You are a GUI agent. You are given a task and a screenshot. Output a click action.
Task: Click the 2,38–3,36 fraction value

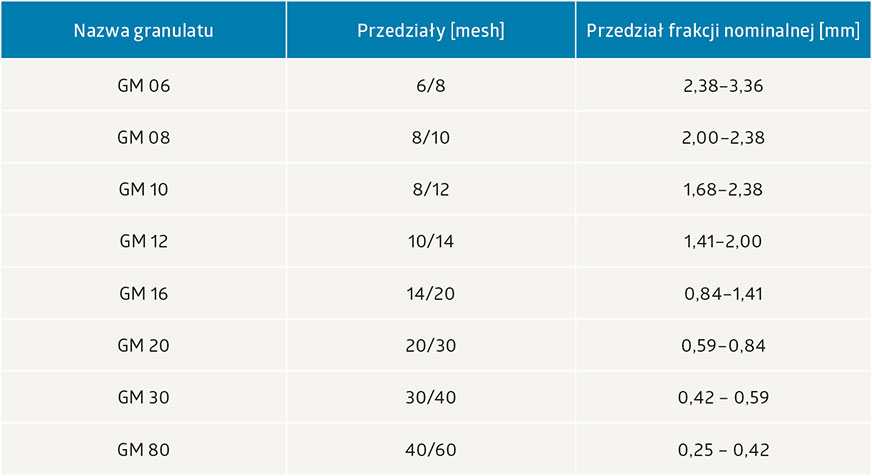[723, 86]
